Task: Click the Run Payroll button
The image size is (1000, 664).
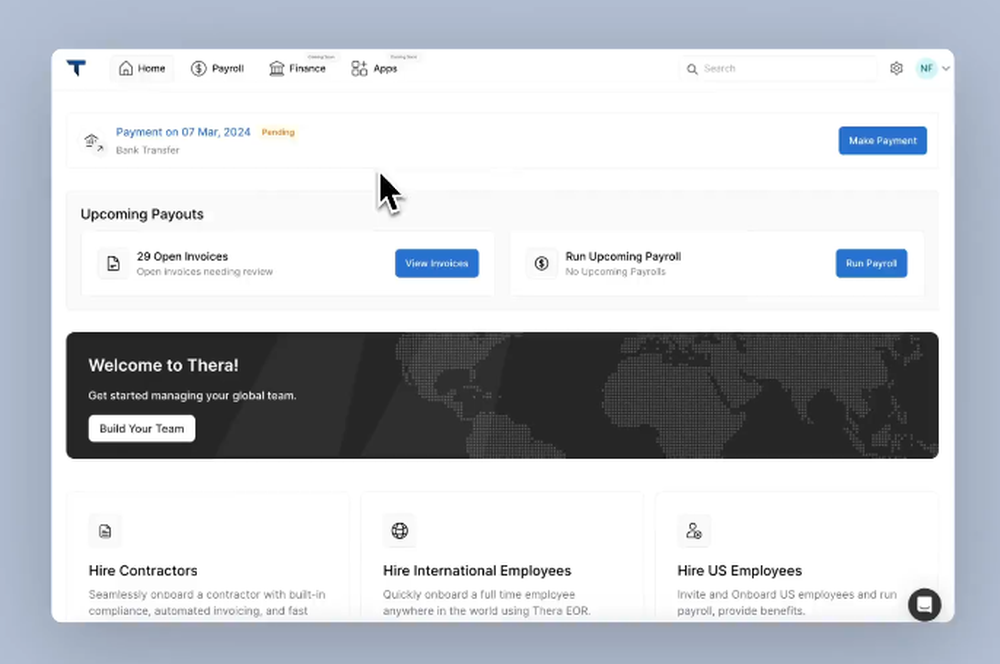Action: 871,263
